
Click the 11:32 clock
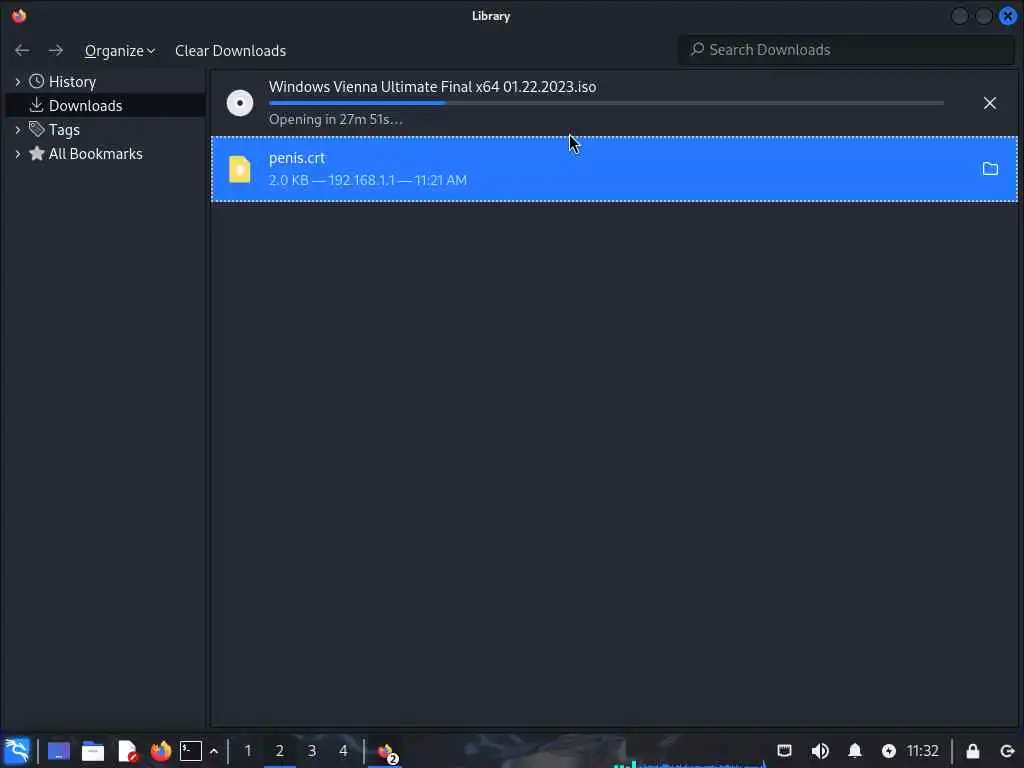(x=923, y=751)
